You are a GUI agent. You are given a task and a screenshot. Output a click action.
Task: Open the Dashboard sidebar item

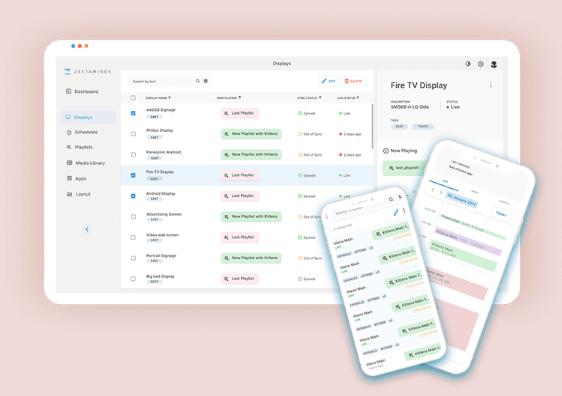tap(82, 91)
